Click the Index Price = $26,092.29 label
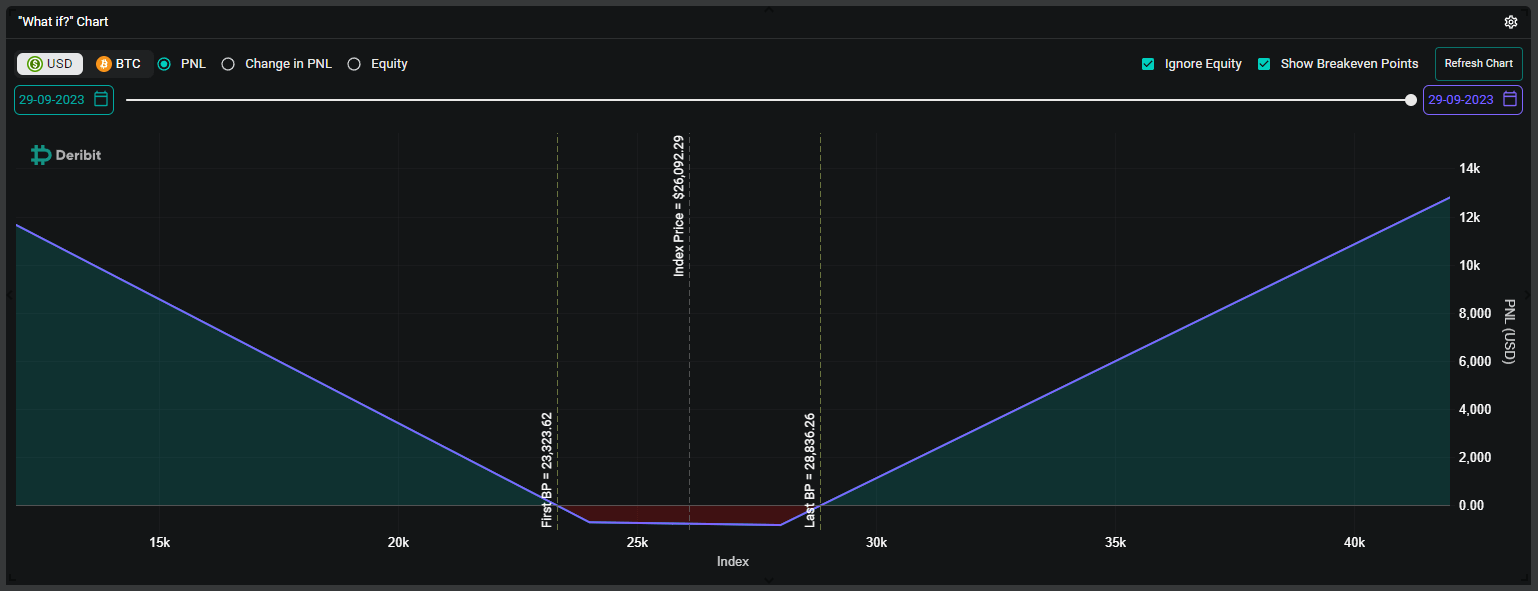Image resolution: width=1538 pixels, height=591 pixels. pyautogui.click(x=679, y=206)
